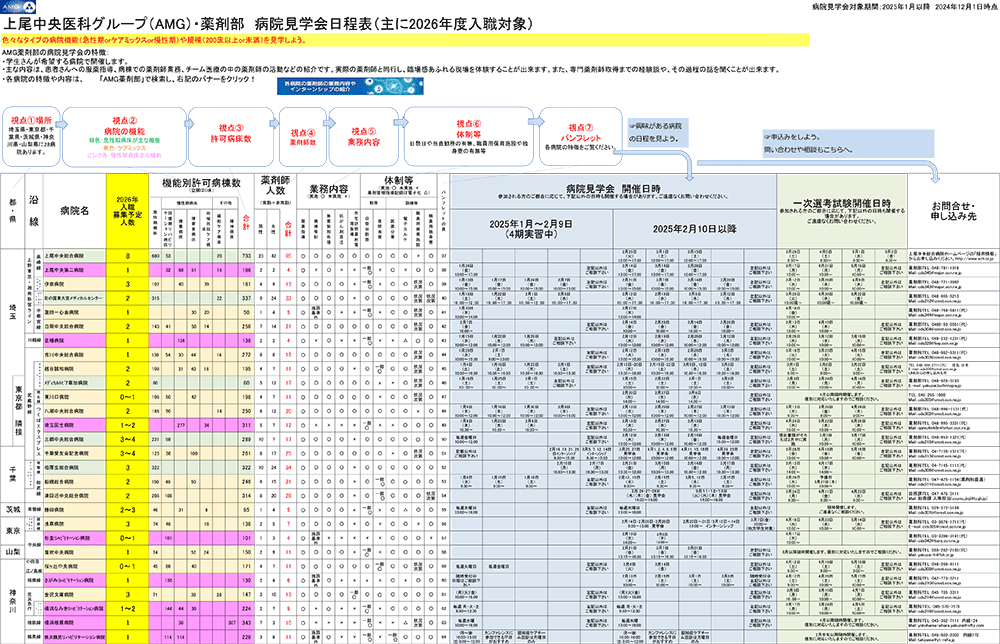Click the yellow highlighted subtitle line
This screenshot has width=1000, height=644.
pos(405,40)
